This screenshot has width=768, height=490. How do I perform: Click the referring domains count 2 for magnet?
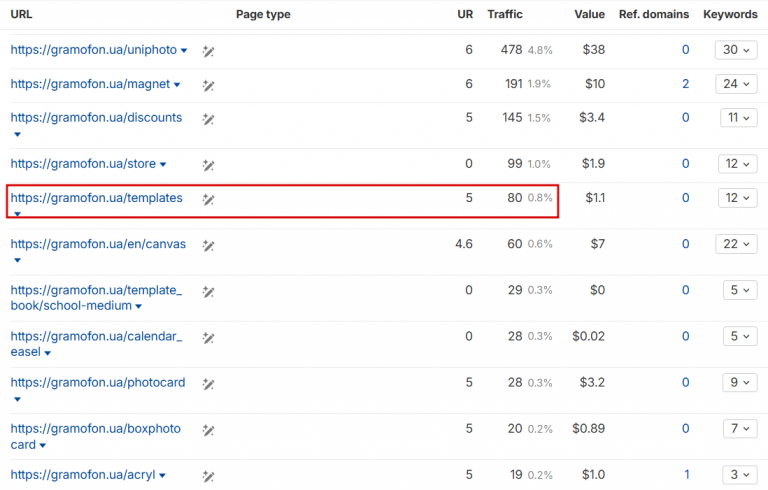click(x=685, y=84)
